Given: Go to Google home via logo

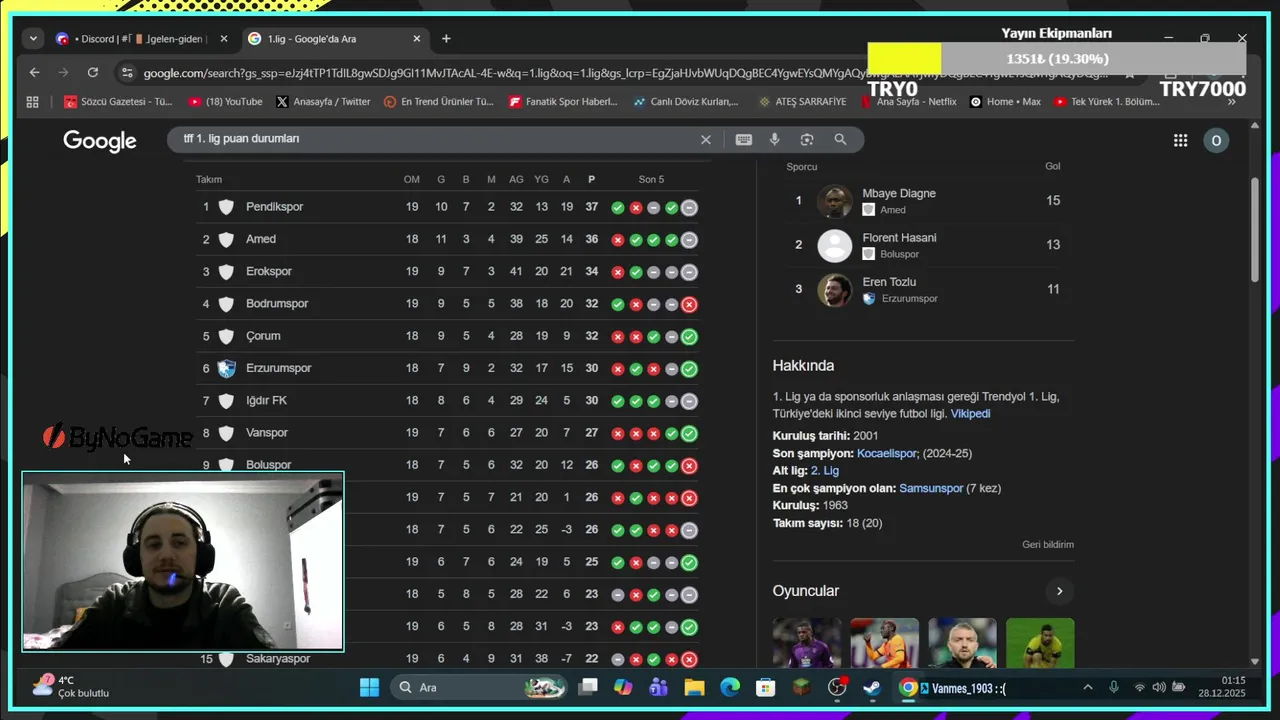Looking at the screenshot, I should [100, 141].
